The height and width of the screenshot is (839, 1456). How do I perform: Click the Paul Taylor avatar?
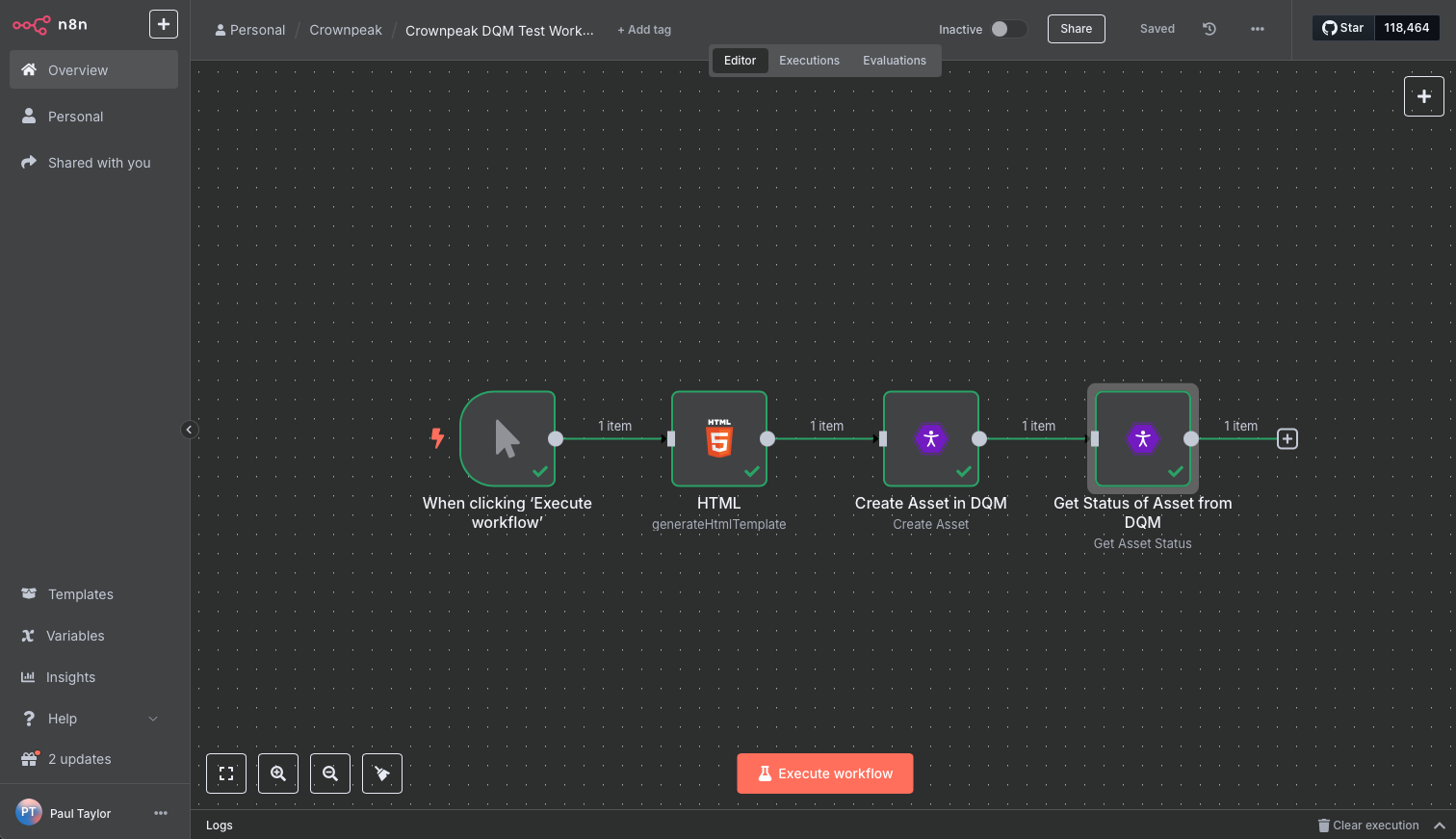pos(29,812)
